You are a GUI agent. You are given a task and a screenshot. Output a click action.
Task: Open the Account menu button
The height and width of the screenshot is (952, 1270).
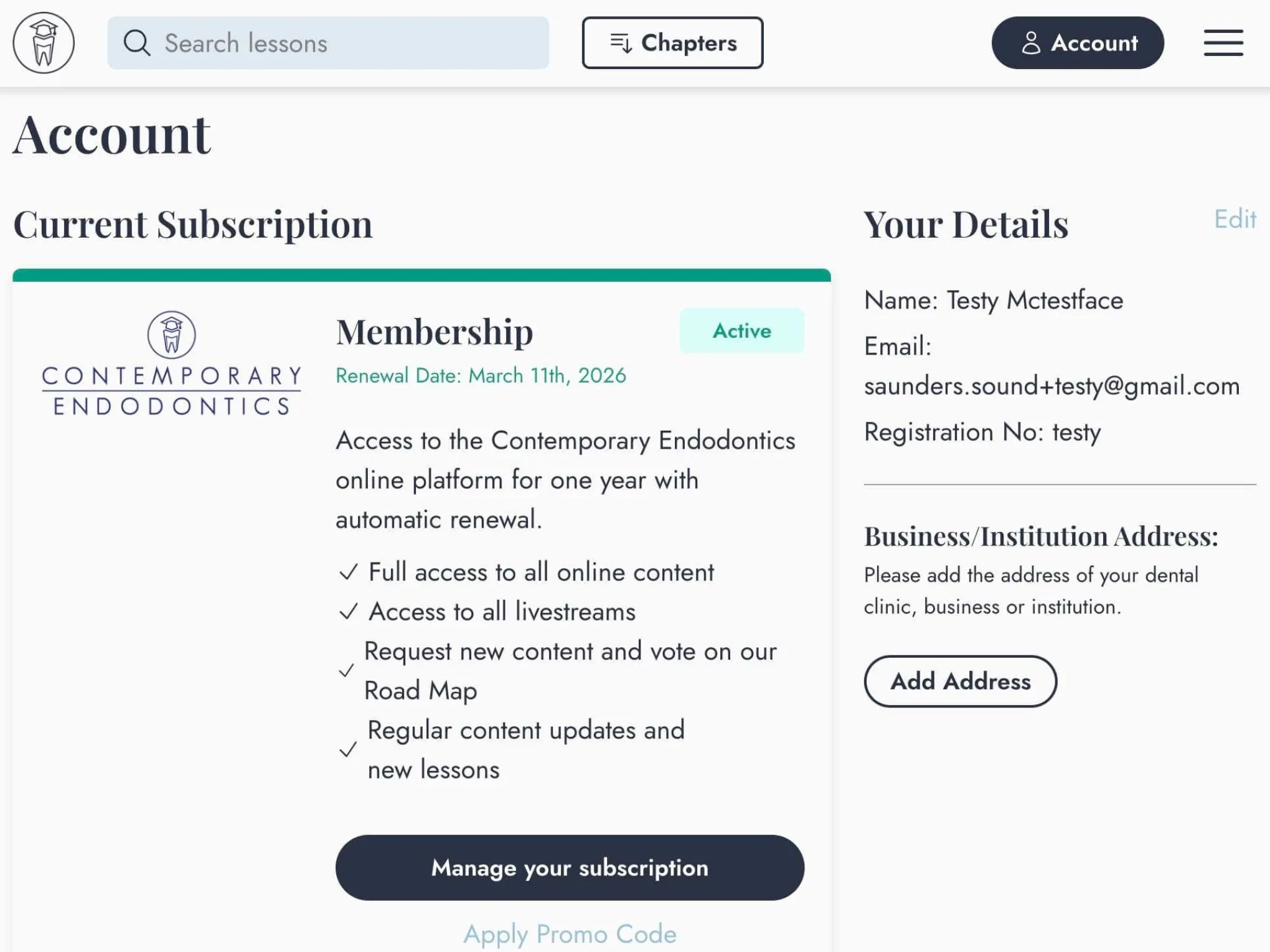point(1077,43)
